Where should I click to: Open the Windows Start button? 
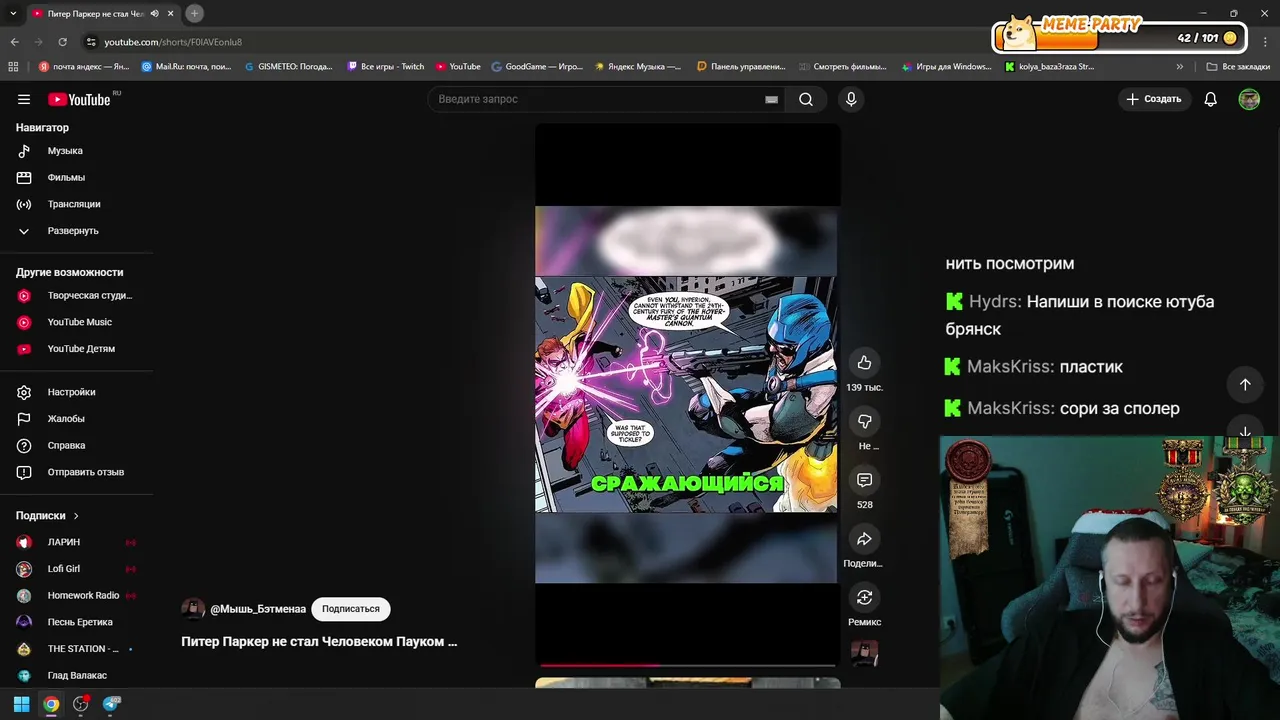click(21, 704)
